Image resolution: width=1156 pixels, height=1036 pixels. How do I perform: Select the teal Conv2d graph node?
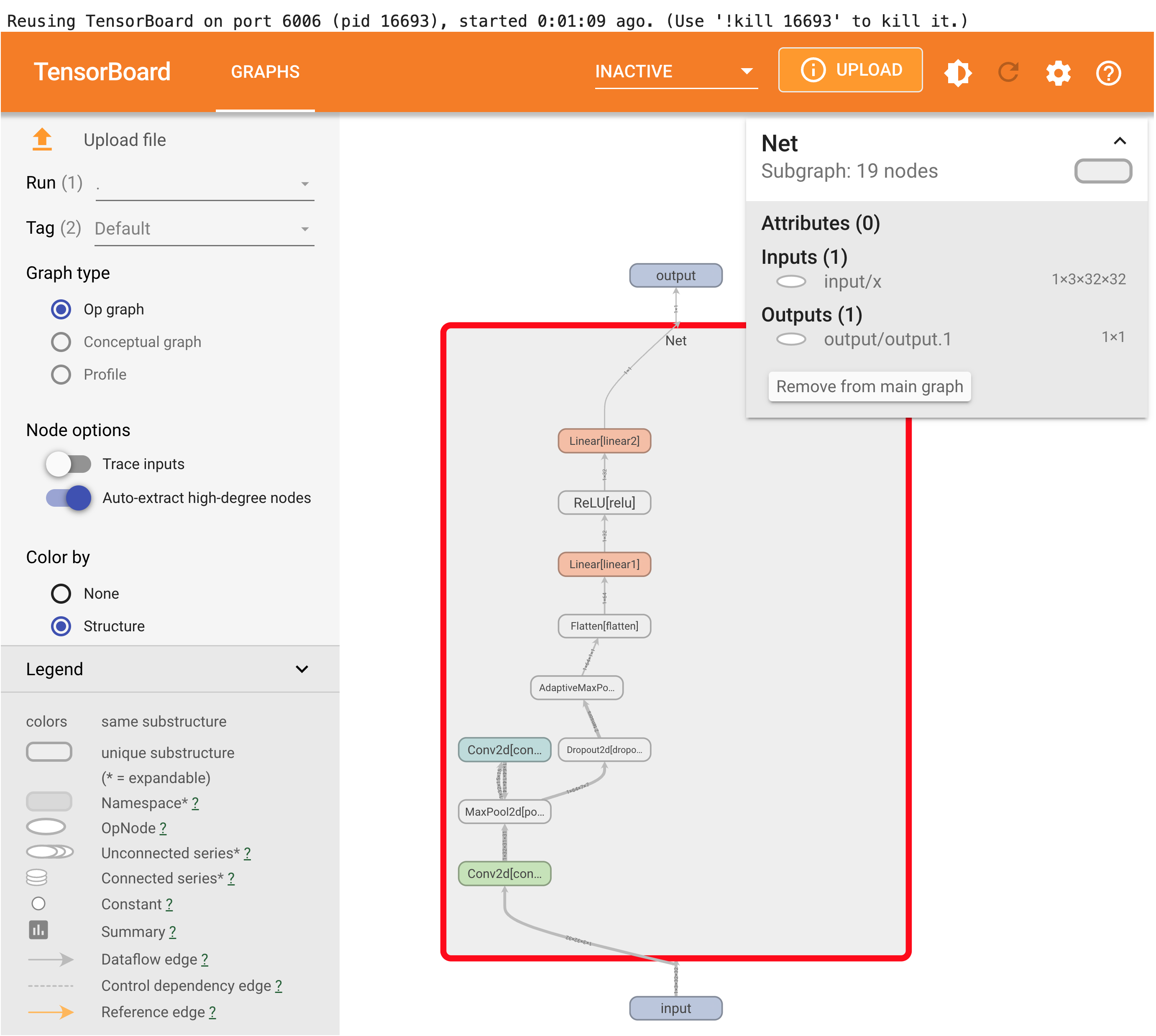pyautogui.click(x=504, y=750)
